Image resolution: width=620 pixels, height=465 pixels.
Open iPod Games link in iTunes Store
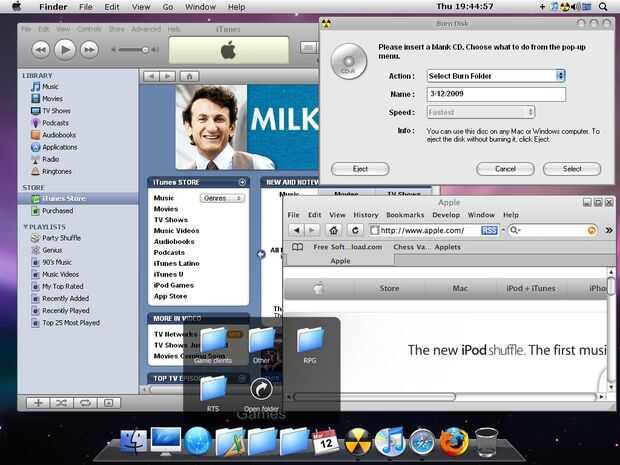pyautogui.click(x=174, y=285)
